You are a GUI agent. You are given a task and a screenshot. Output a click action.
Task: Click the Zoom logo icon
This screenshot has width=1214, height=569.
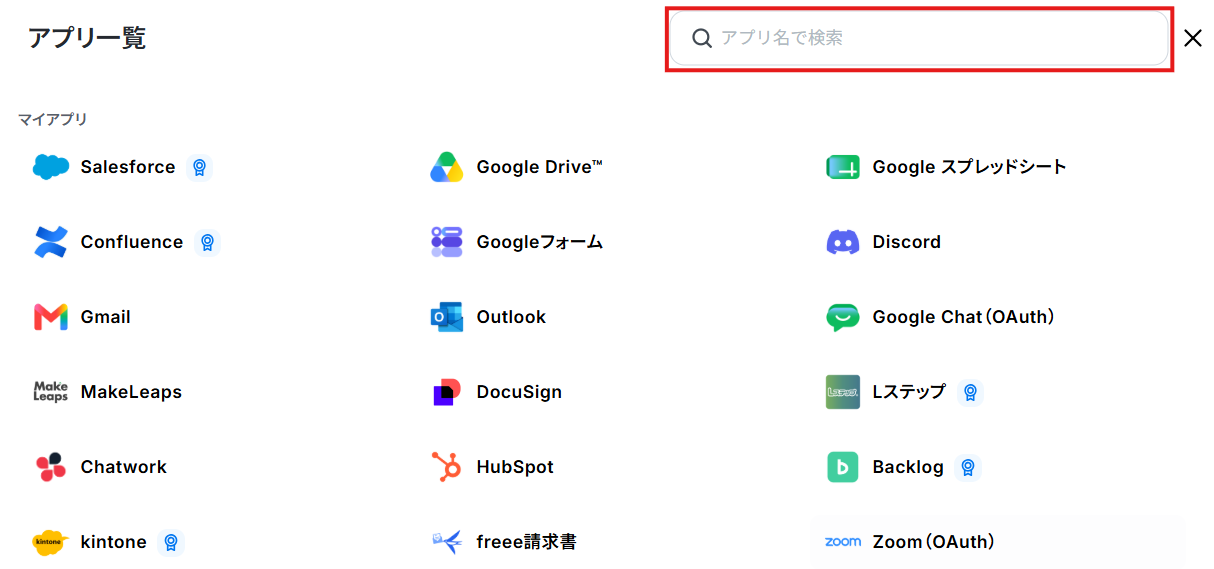[843, 542]
